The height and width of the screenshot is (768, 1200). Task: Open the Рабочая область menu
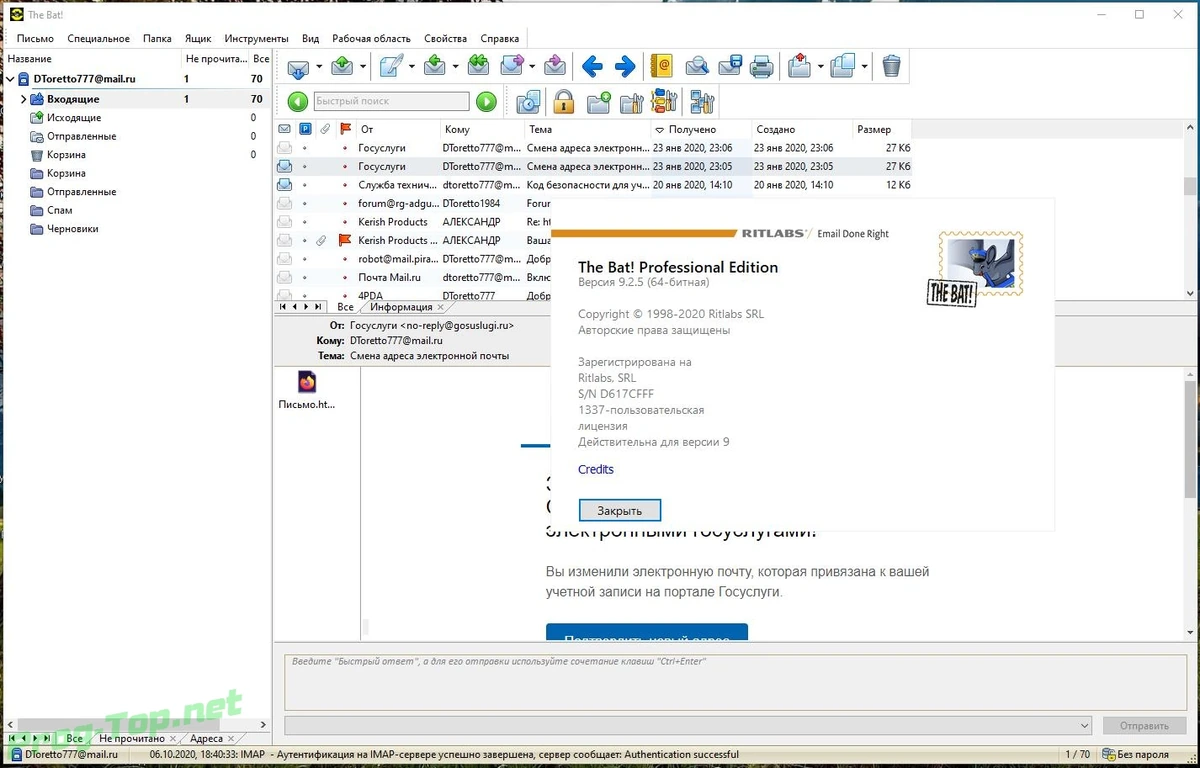tap(372, 38)
